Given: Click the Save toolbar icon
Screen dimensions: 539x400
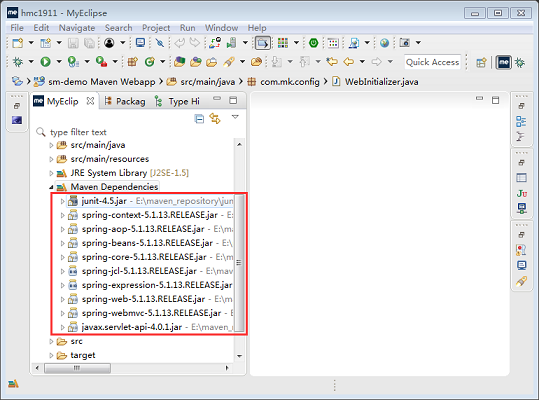Looking at the screenshot, I should click(73, 43).
